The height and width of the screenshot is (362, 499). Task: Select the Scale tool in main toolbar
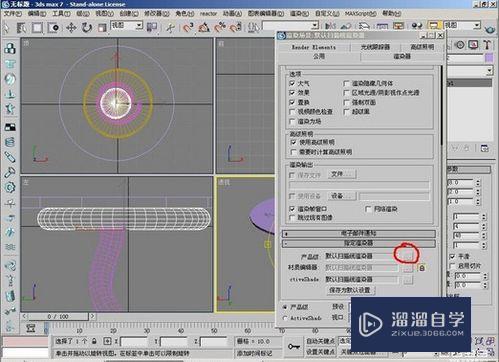click(x=102, y=28)
